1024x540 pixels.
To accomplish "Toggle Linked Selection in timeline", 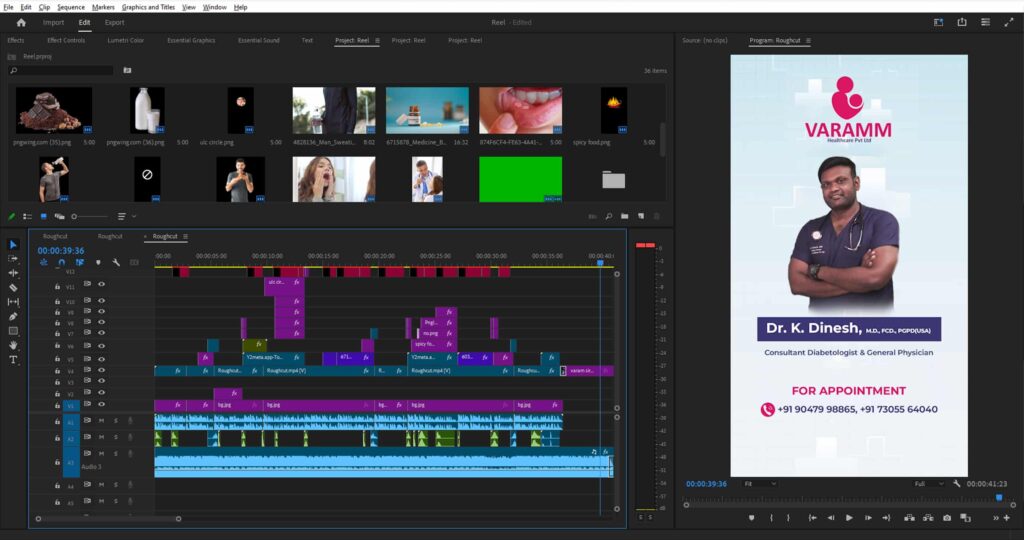I will click(80, 262).
